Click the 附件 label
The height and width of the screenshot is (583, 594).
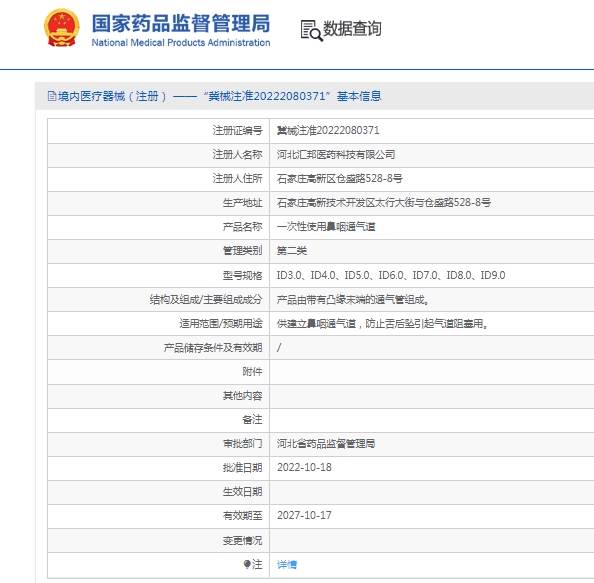click(252, 372)
